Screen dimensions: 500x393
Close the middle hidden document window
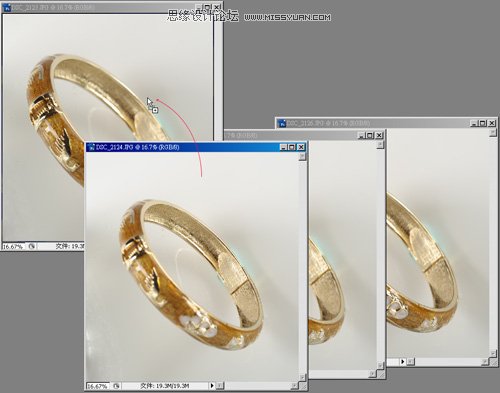point(379,135)
